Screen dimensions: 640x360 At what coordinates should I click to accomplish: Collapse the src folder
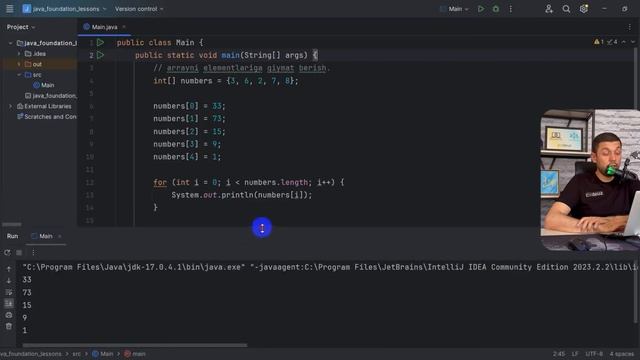pos(19,75)
